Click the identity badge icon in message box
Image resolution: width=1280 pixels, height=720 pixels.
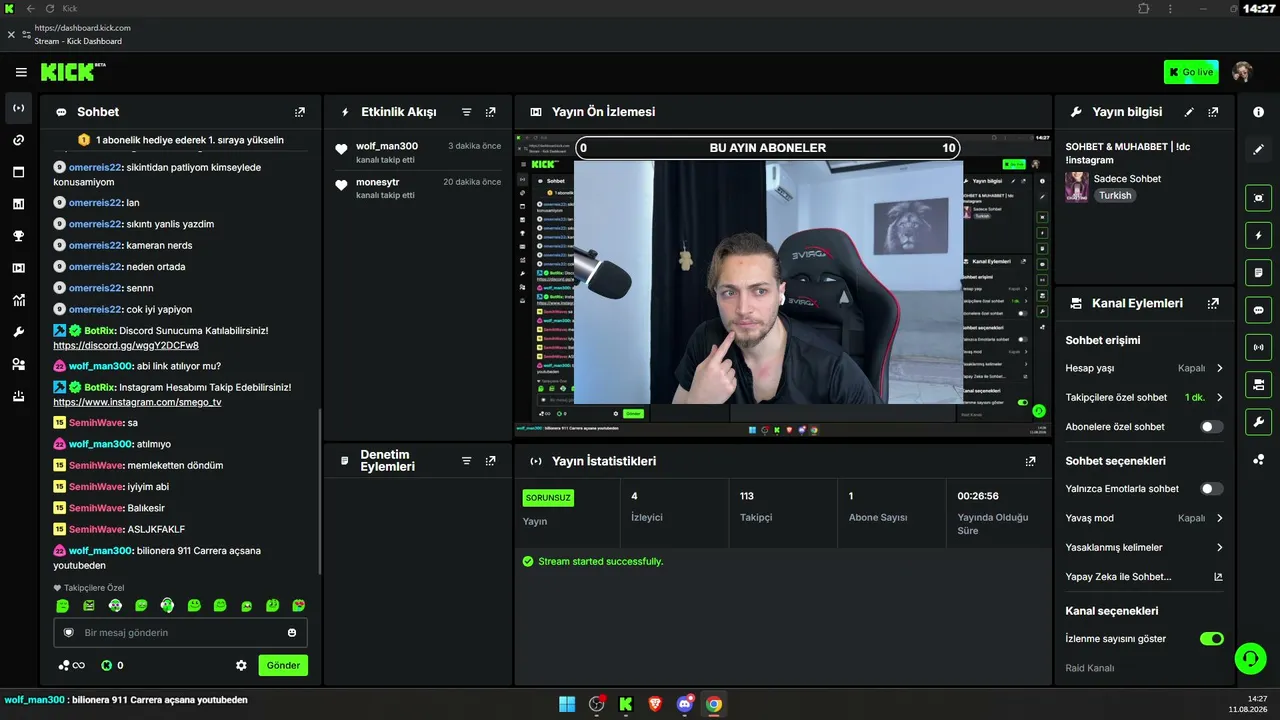coord(69,632)
